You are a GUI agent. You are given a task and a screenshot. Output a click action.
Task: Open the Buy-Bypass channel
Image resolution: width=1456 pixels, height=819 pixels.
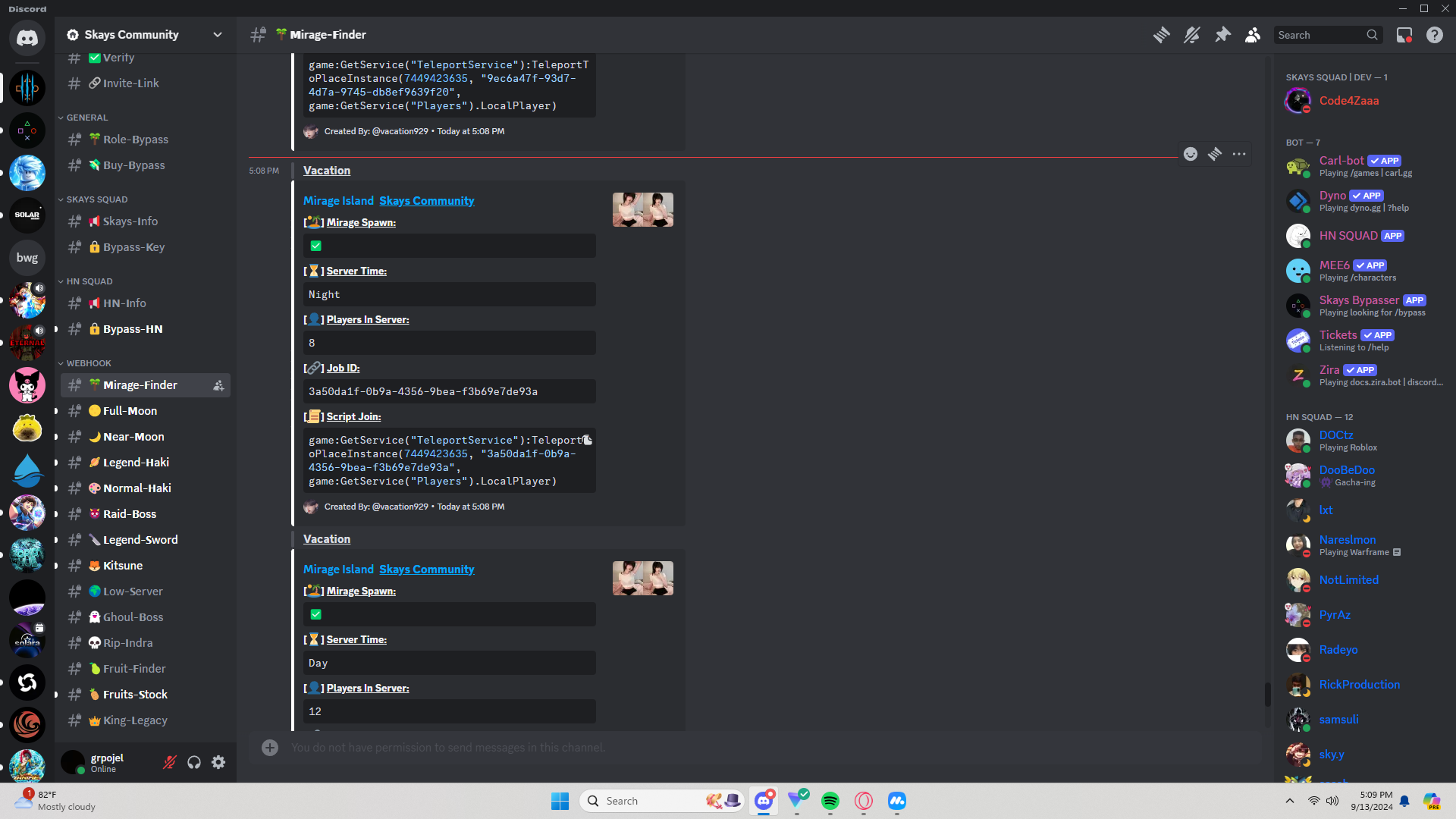point(146,165)
